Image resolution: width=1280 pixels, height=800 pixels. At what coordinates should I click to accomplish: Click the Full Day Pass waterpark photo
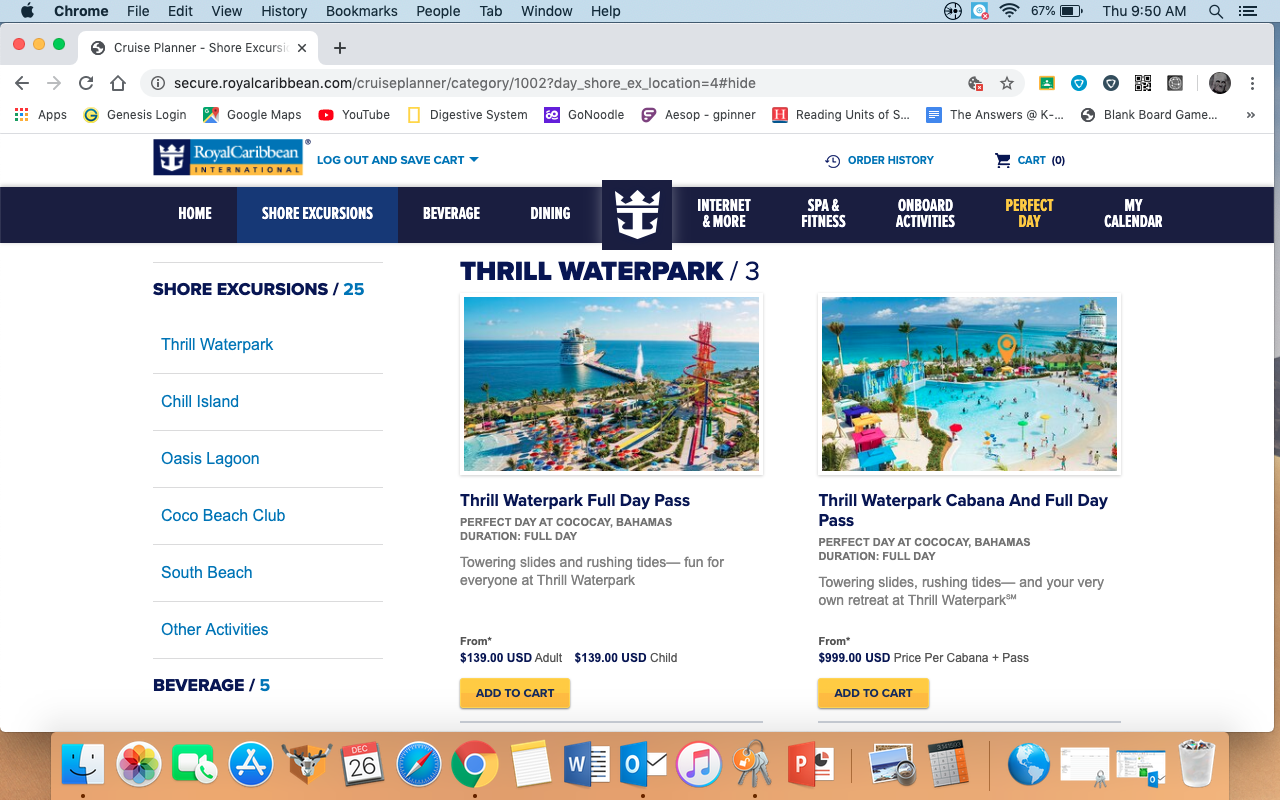(x=611, y=384)
